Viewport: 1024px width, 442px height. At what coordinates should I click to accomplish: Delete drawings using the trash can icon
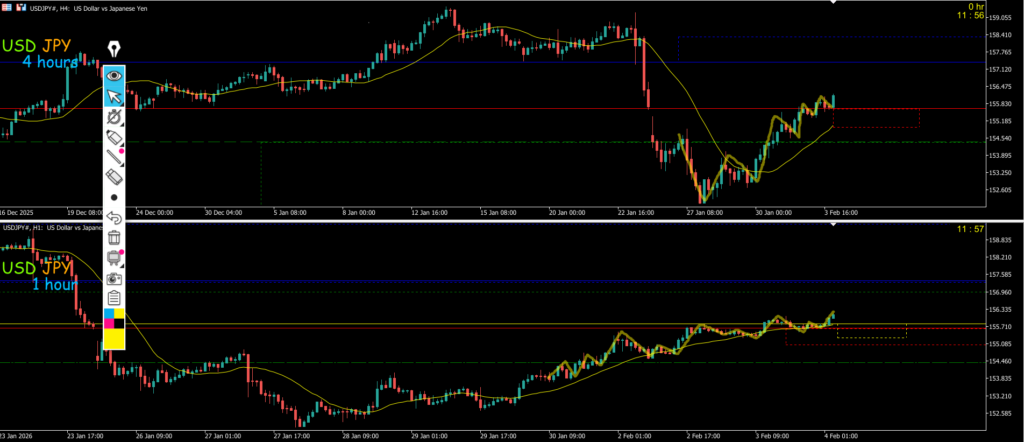pyautogui.click(x=114, y=238)
